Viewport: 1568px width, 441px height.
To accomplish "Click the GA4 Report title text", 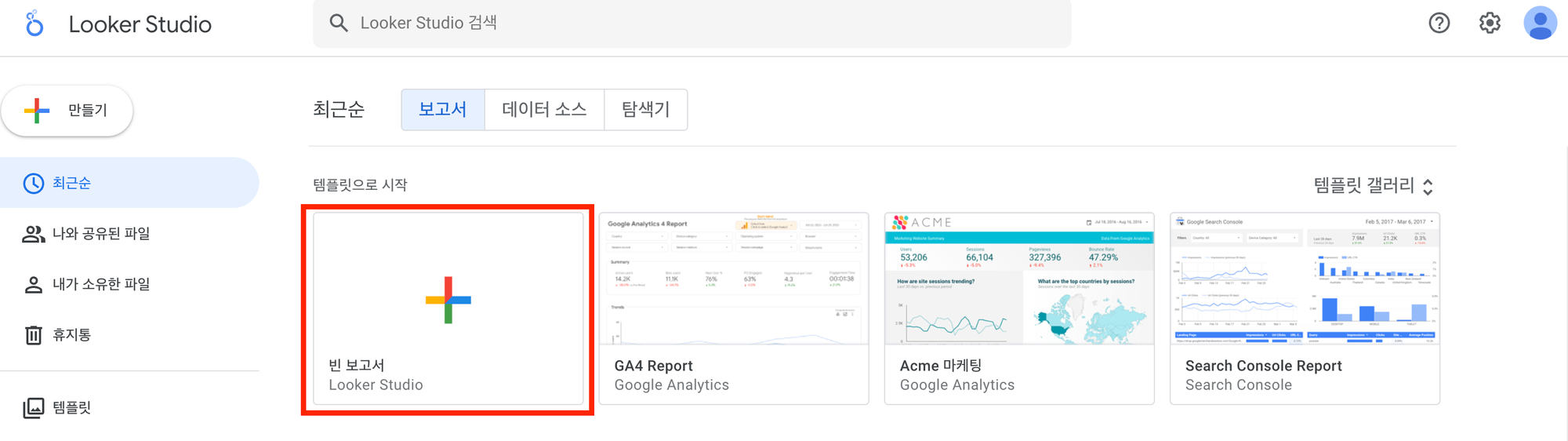I will point(653,366).
